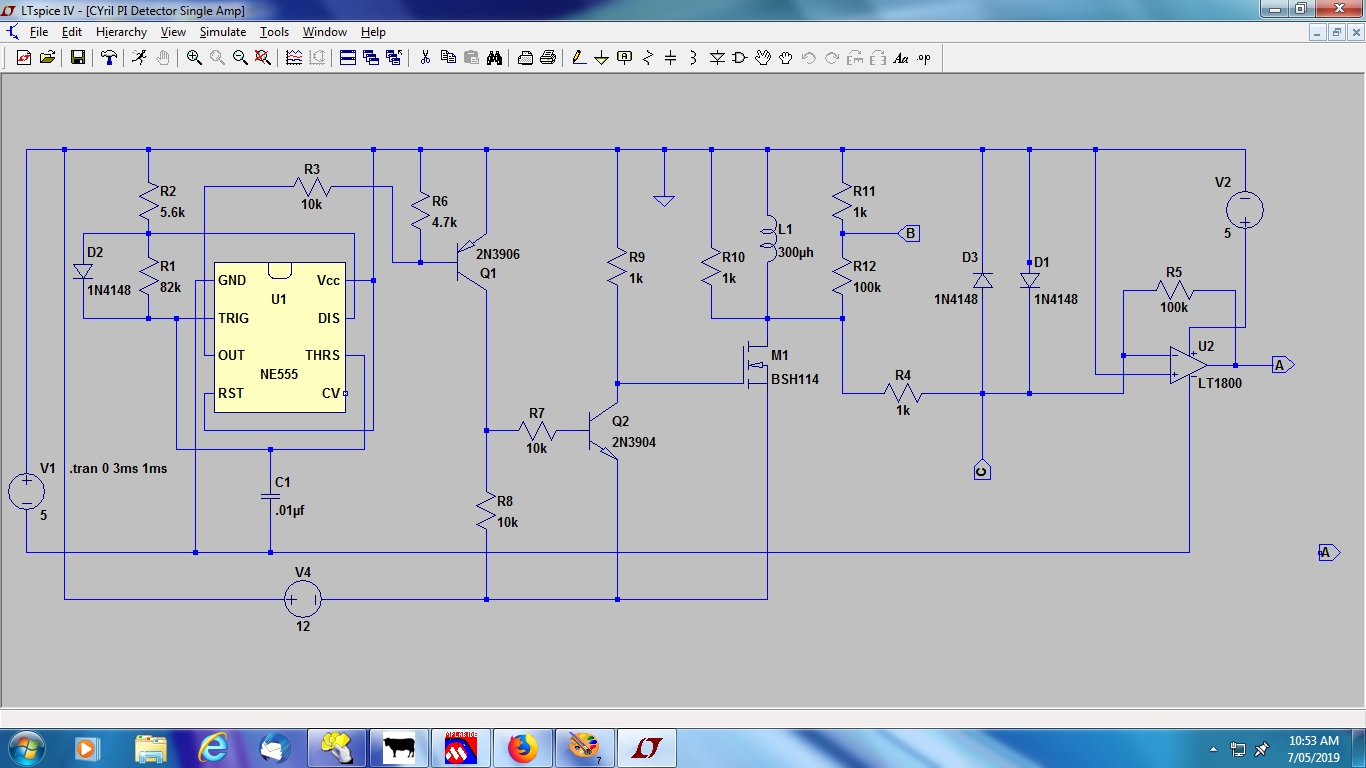Select the Draw Wire pencil tool
The height and width of the screenshot is (768, 1366).
click(x=579, y=58)
